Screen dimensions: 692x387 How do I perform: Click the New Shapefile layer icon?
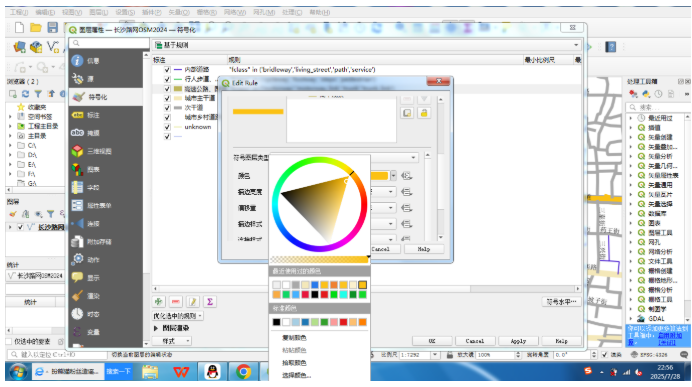click(53, 47)
